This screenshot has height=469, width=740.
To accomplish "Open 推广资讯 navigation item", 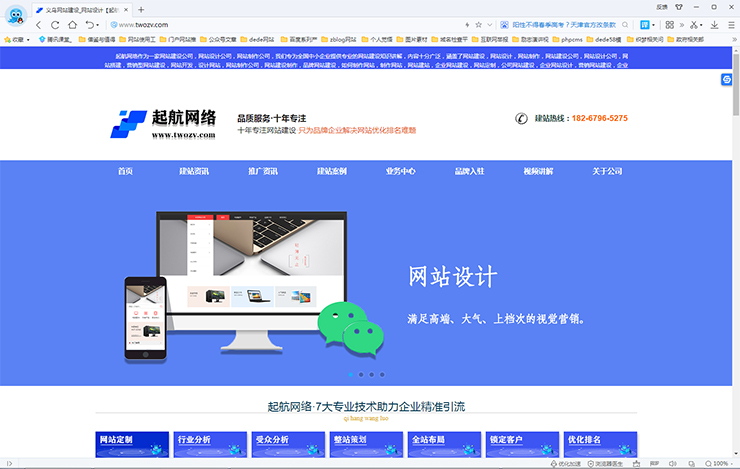I will click(x=263, y=171).
